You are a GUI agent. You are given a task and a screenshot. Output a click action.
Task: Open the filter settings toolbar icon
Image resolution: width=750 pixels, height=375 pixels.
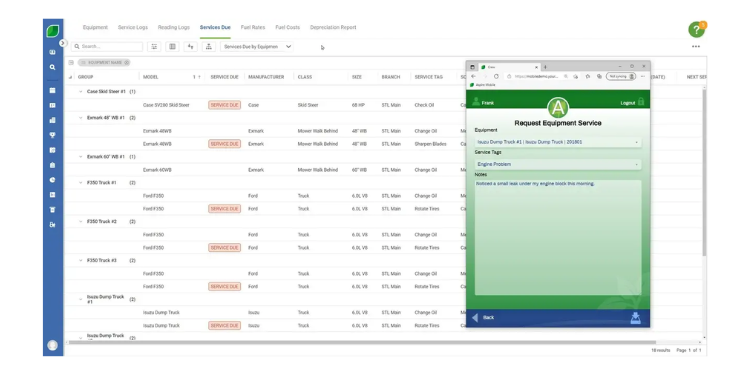coord(154,46)
